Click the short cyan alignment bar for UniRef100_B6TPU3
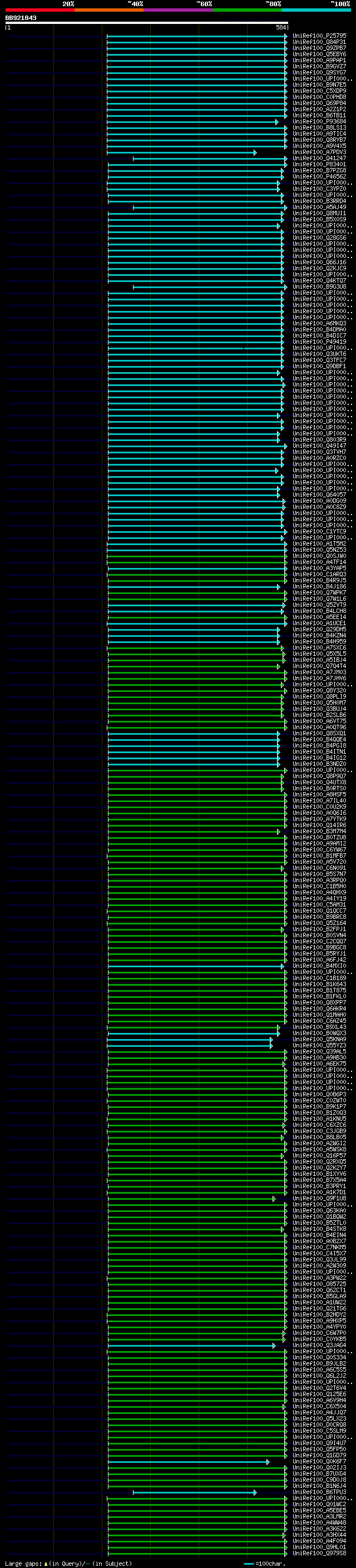 pos(195,1492)
